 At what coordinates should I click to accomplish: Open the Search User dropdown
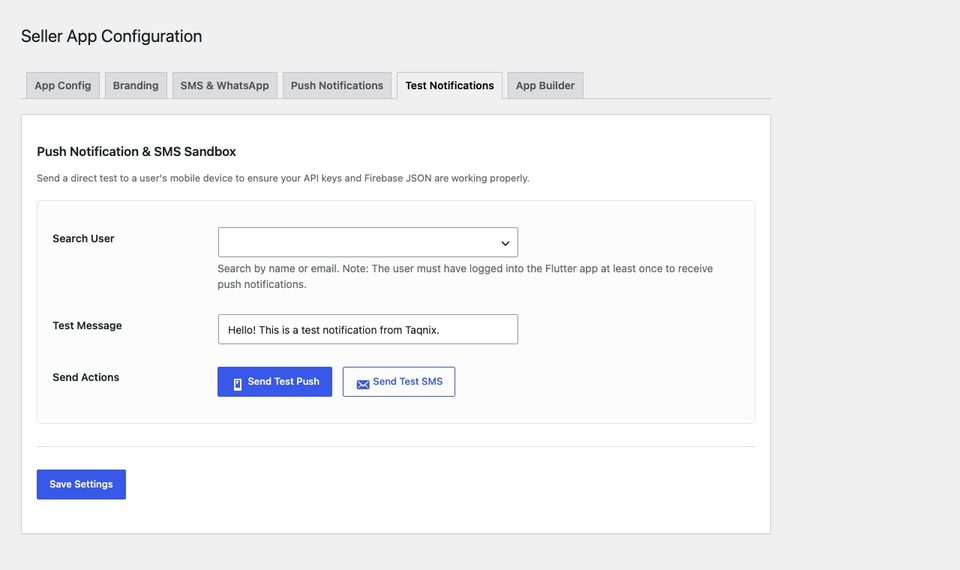pyautogui.click(x=367, y=242)
